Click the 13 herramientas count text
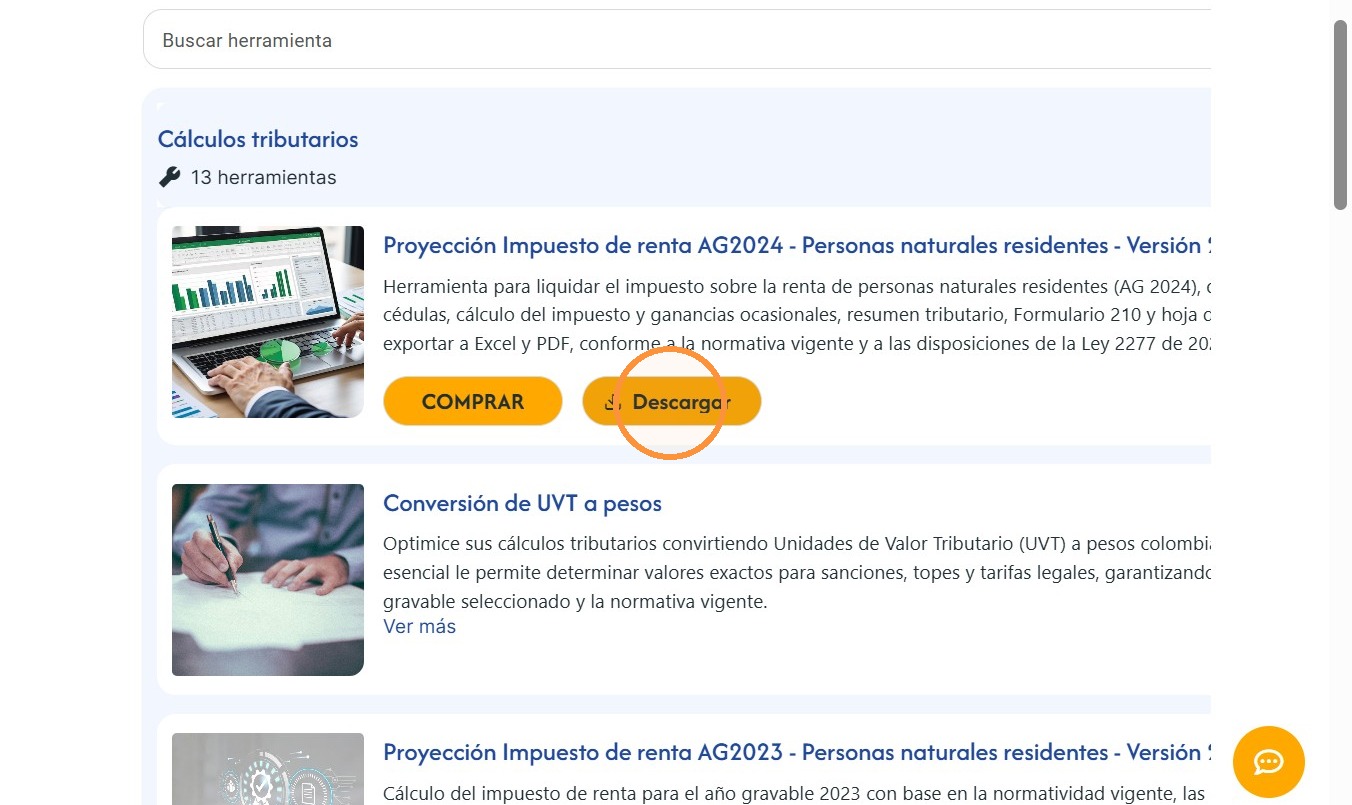The image size is (1352, 805). pos(263,177)
